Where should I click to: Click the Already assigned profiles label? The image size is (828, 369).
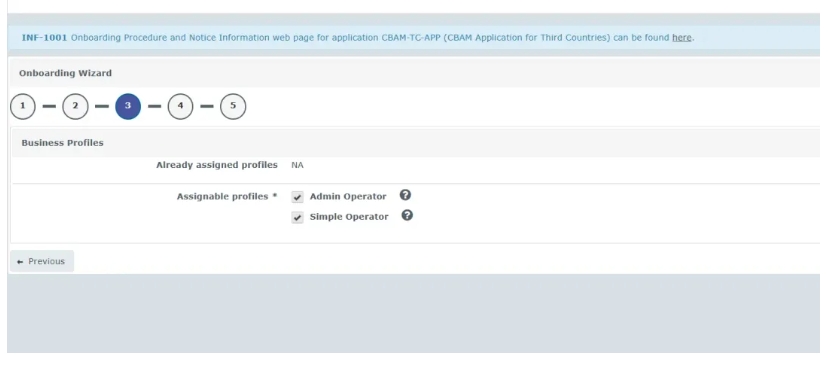tap(217, 165)
